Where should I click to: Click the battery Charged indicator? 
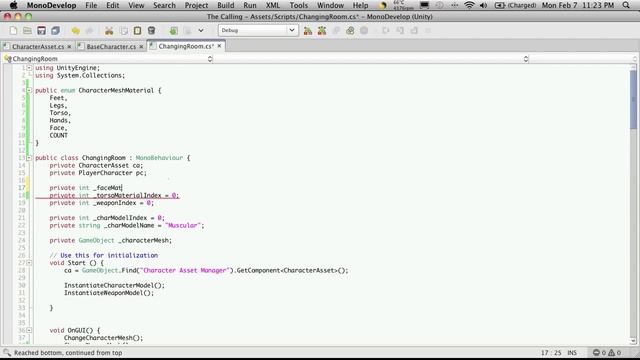[515, 5]
